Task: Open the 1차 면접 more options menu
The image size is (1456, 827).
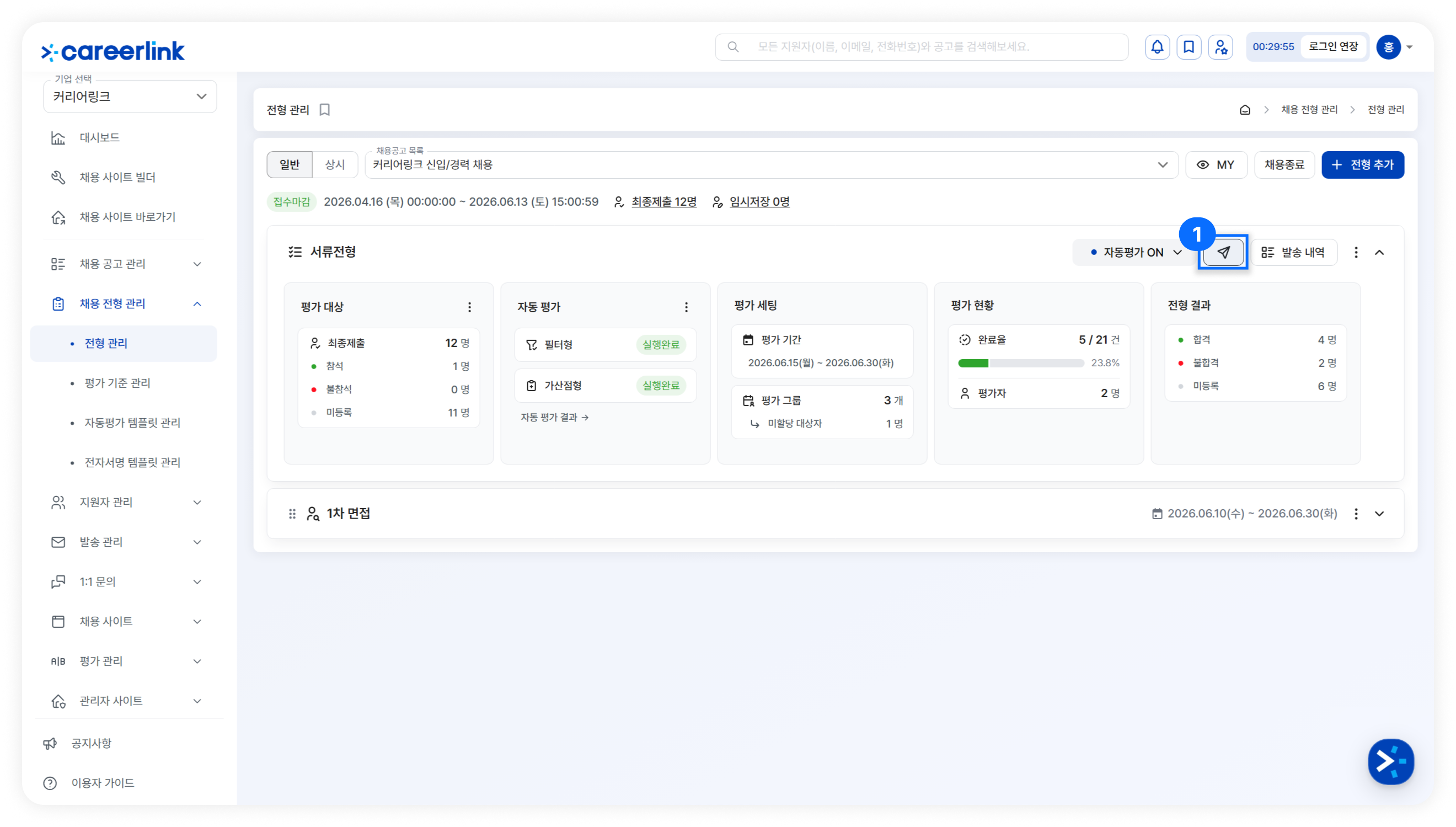Action: (x=1356, y=514)
